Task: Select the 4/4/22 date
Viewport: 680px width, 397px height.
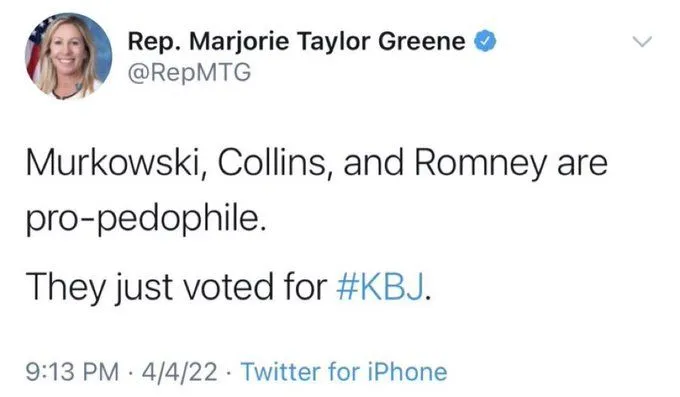Action: [x=179, y=372]
